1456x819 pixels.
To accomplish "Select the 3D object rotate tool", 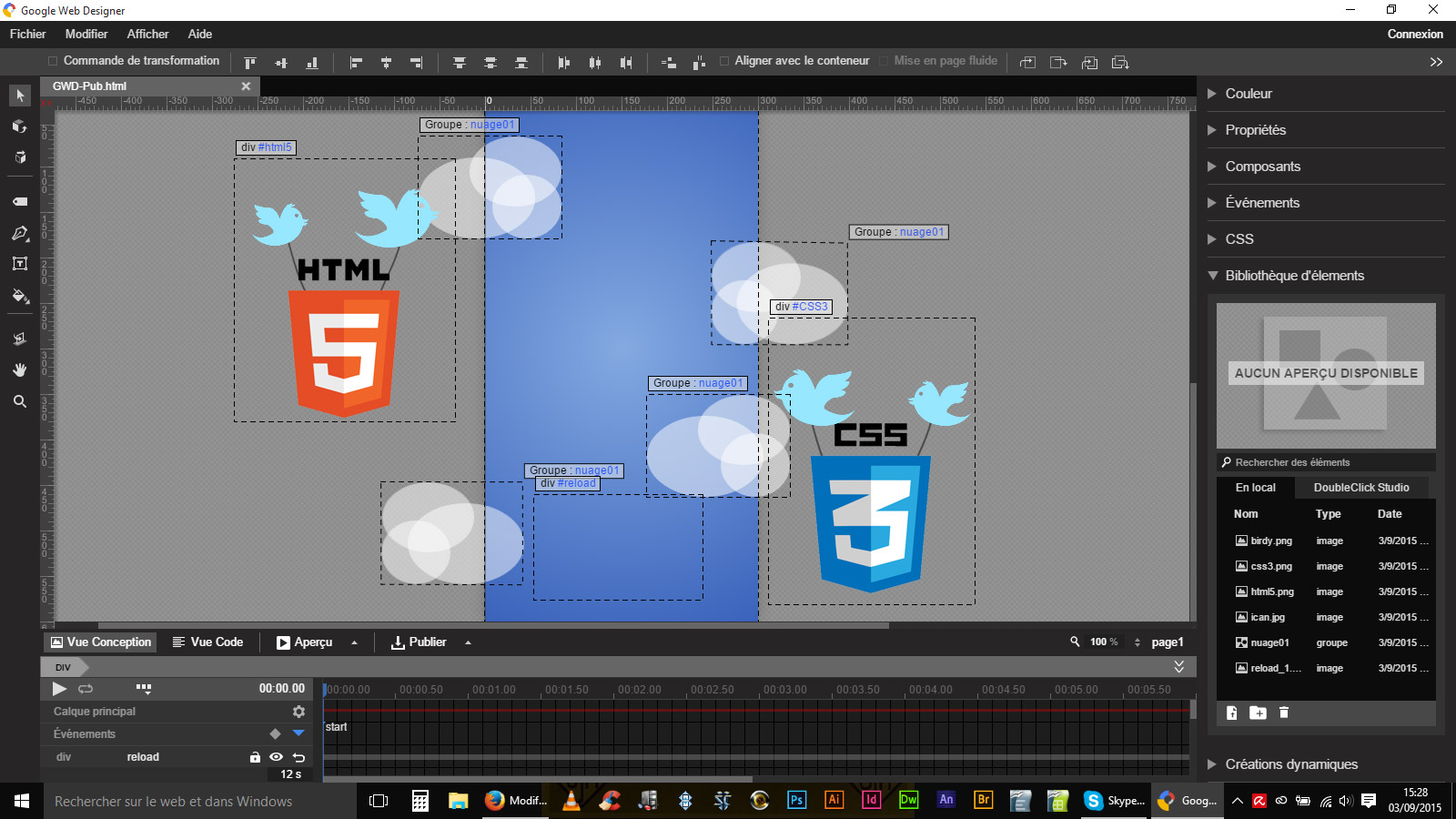I will [x=20, y=126].
